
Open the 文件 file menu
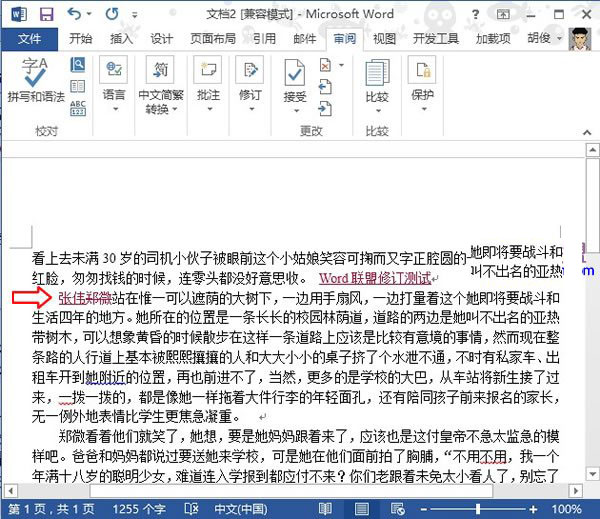pyautogui.click(x=30, y=39)
